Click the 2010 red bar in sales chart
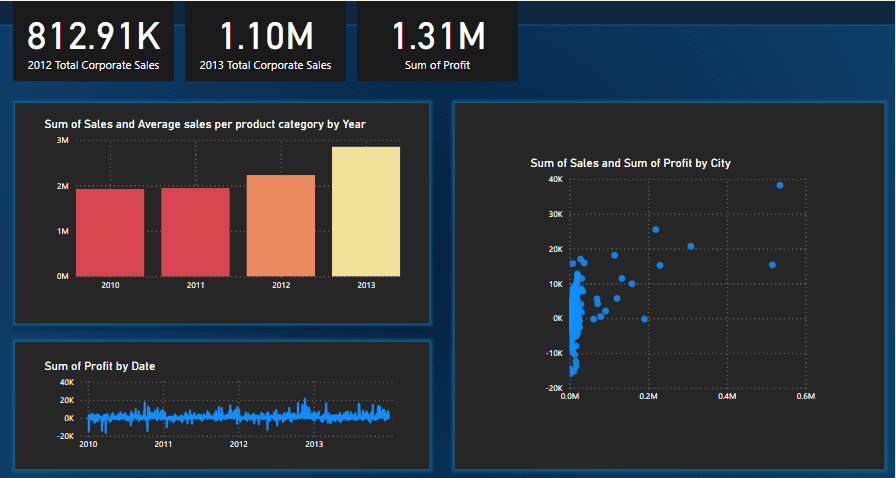Screen dimensions: 896x478 (110, 233)
